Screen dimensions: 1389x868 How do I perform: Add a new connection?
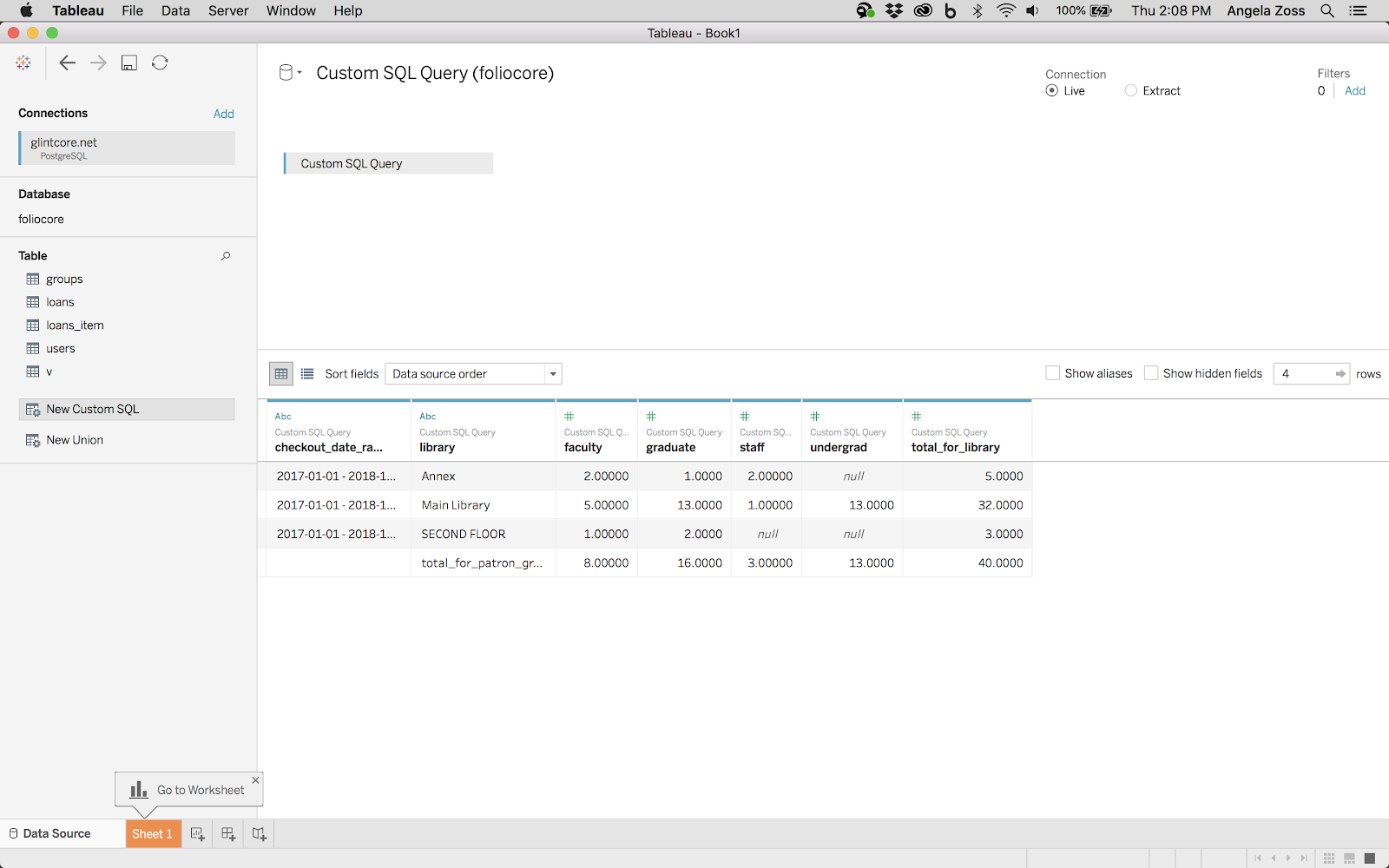(224, 114)
